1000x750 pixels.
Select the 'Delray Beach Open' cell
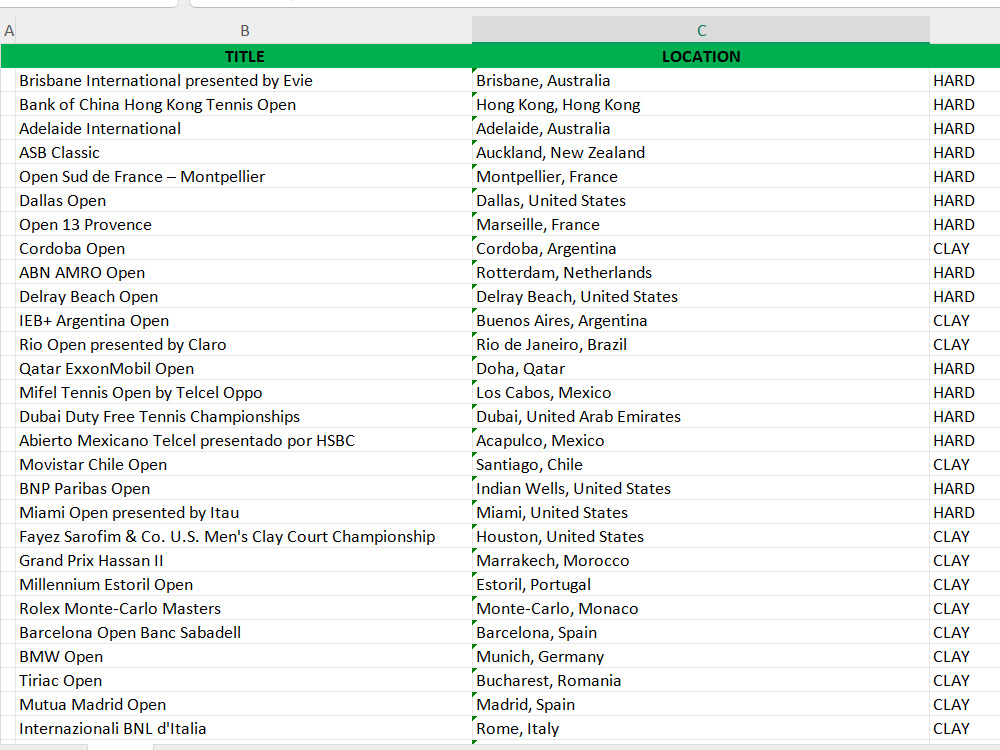click(x=244, y=297)
